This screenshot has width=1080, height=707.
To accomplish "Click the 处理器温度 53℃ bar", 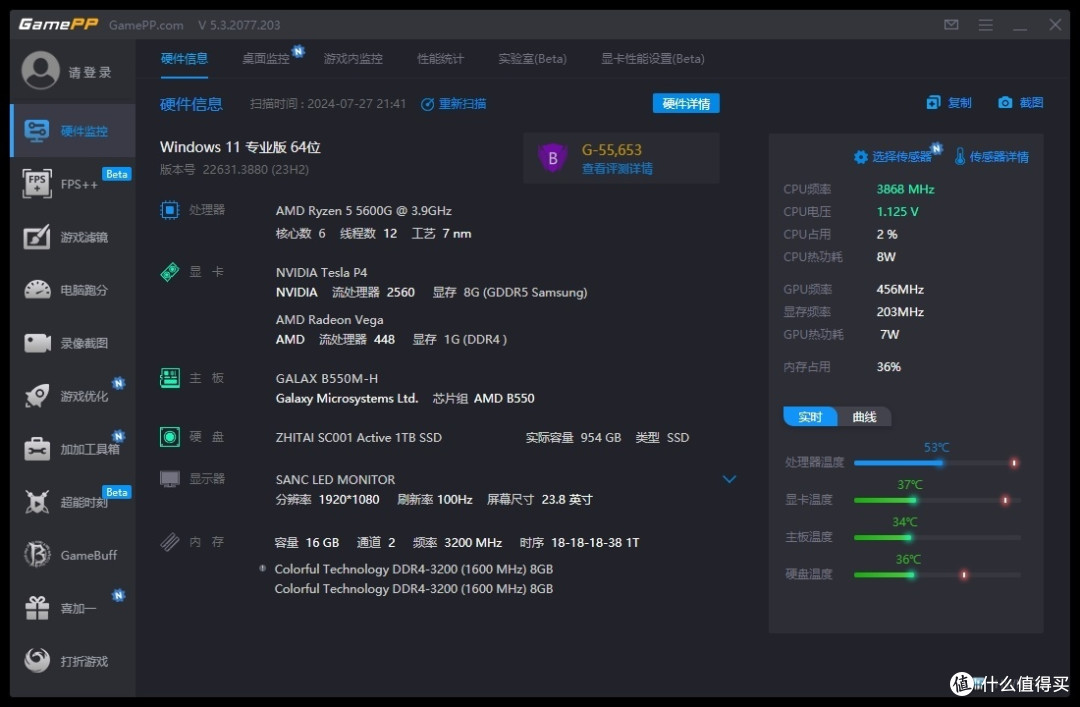I will click(937, 462).
